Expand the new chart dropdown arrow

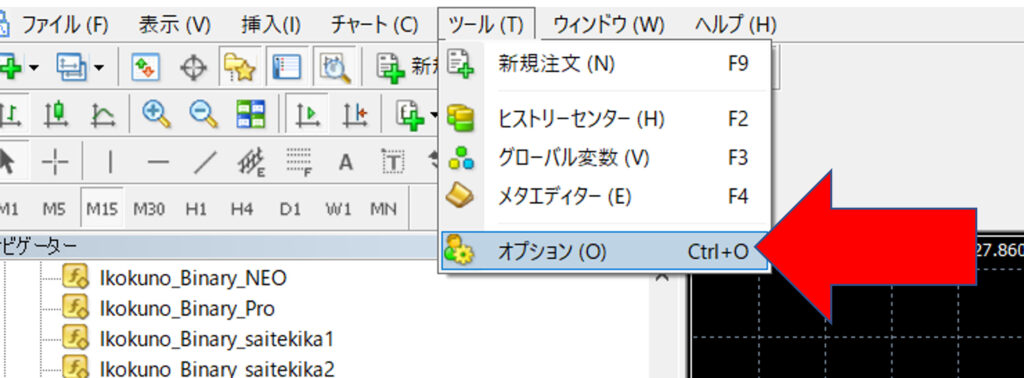pyautogui.click(x=33, y=67)
